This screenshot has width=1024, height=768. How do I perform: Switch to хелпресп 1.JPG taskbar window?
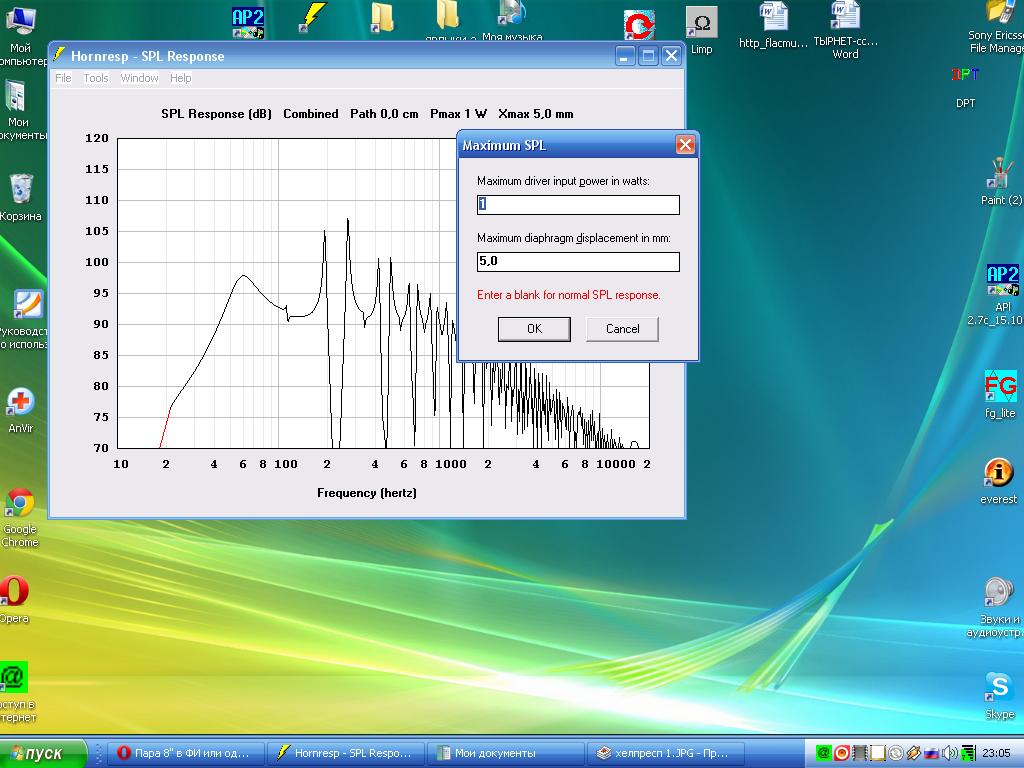666,753
